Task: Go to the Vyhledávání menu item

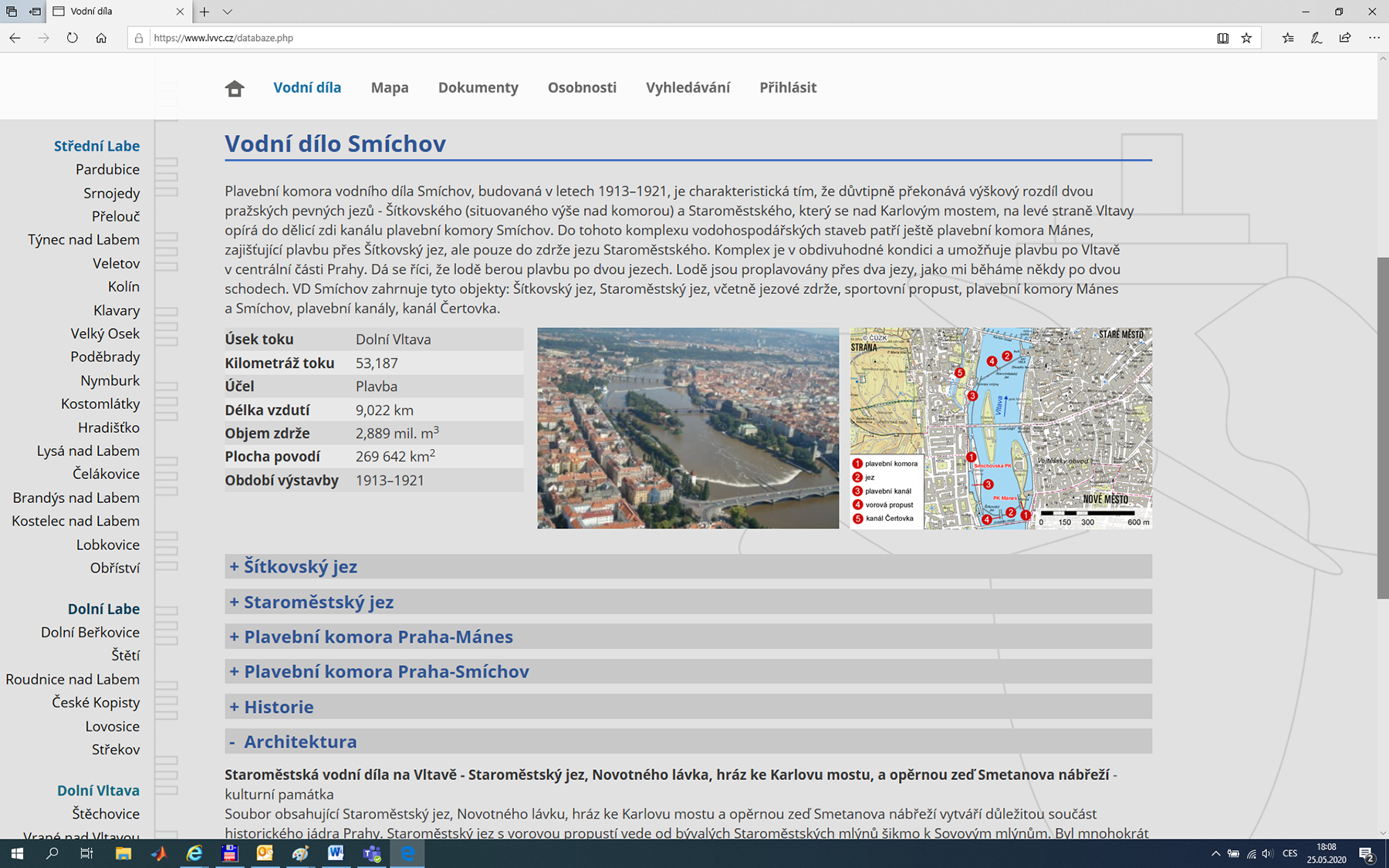Action: pyautogui.click(x=688, y=88)
